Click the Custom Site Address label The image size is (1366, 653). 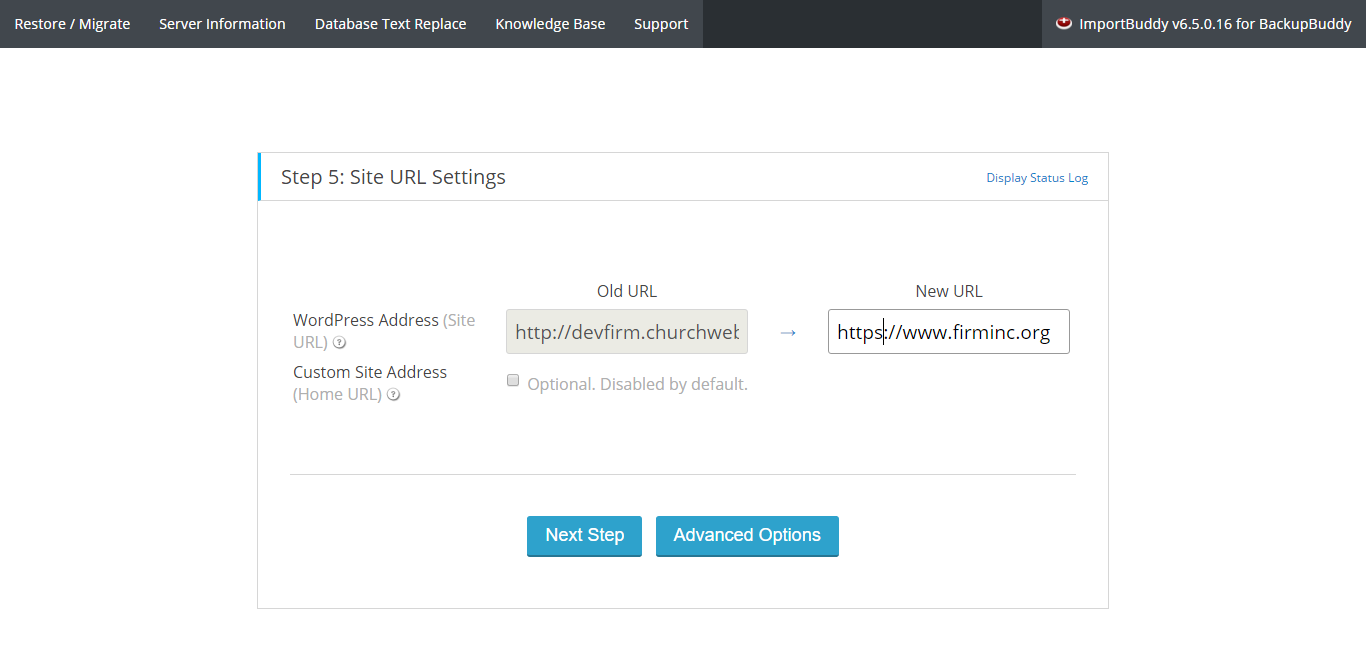370,372
